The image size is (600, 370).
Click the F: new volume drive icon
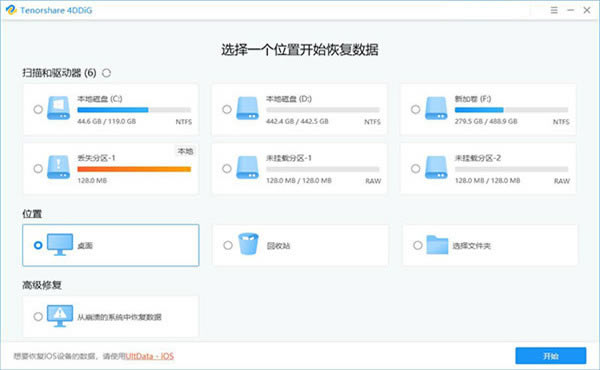pyautogui.click(x=436, y=108)
